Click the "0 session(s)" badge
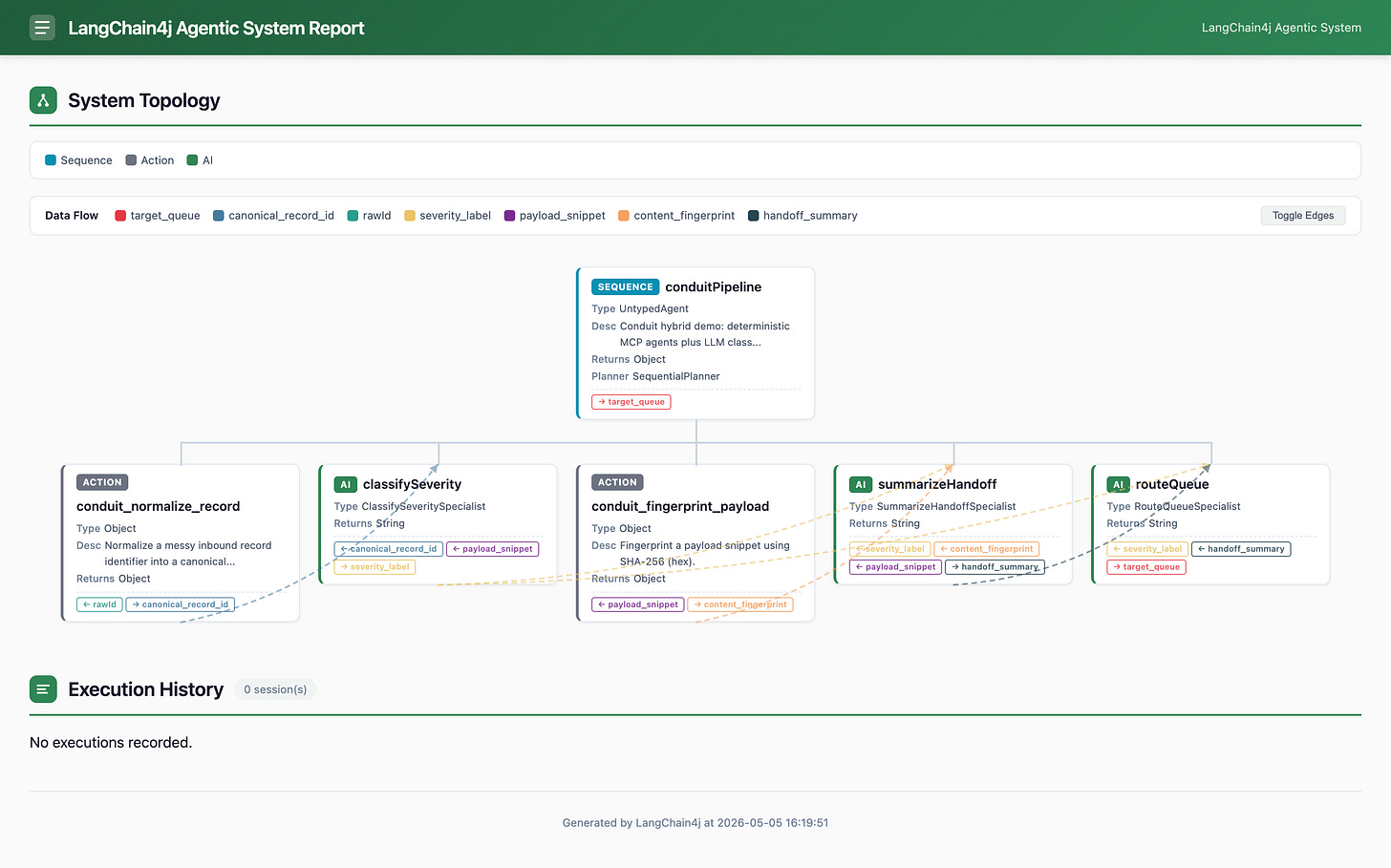The width and height of the screenshot is (1391, 868). (x=275, y=689)
